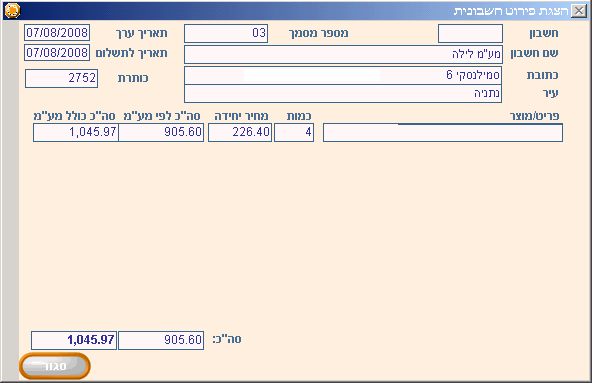
Task: Click the עיר field with נתניה
Action: [x=343, y=93]
